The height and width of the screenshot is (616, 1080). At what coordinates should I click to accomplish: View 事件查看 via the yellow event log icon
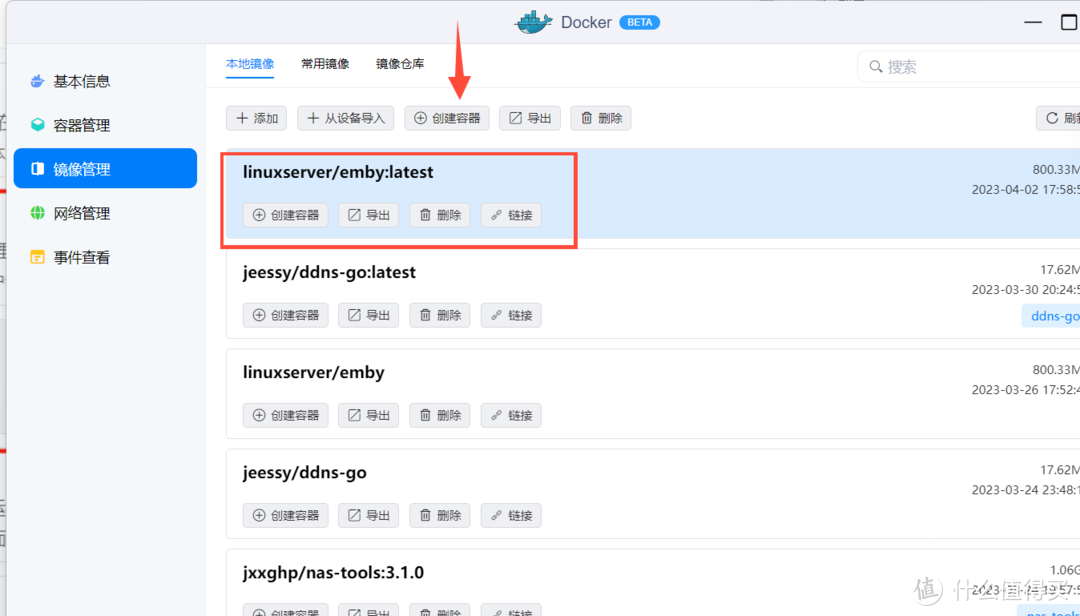click(x=36, y=256)
